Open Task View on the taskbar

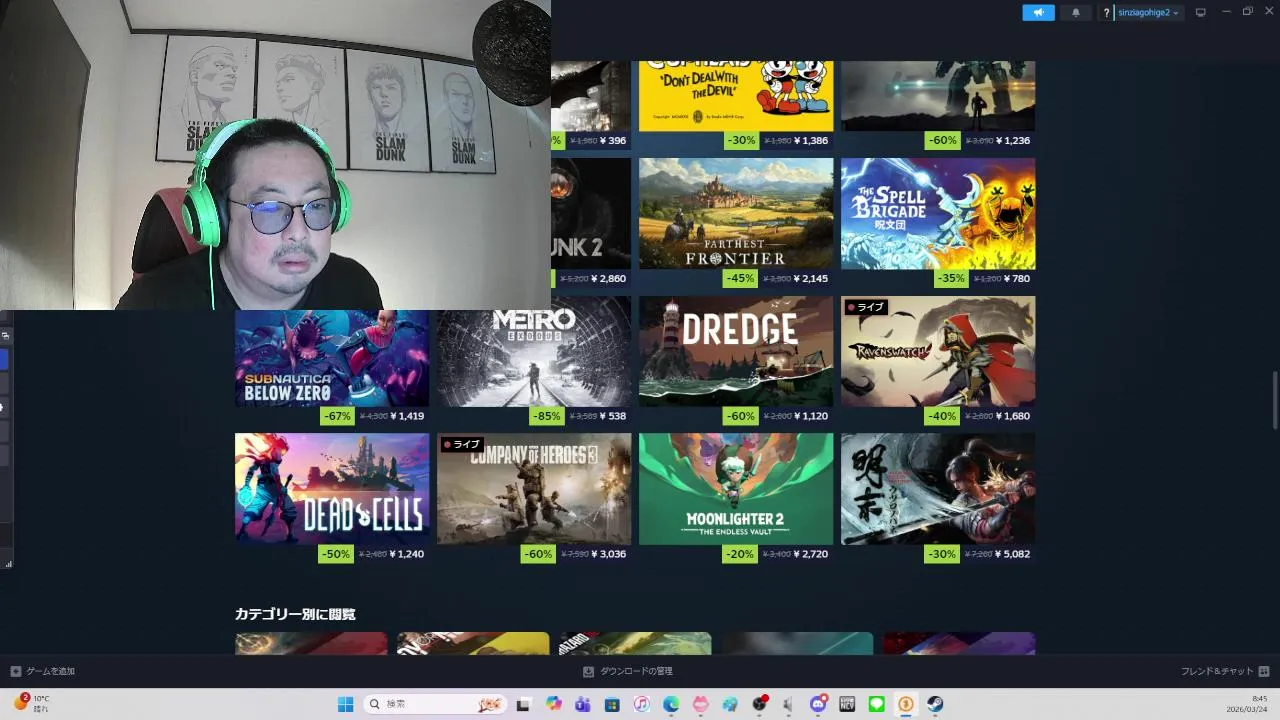click(523, 704)
